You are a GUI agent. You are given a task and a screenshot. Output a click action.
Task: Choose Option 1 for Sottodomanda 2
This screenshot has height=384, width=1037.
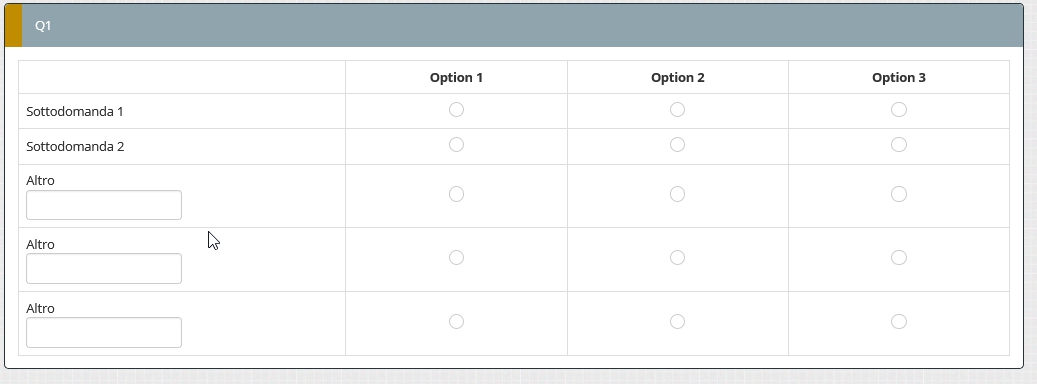pos(456,145)
